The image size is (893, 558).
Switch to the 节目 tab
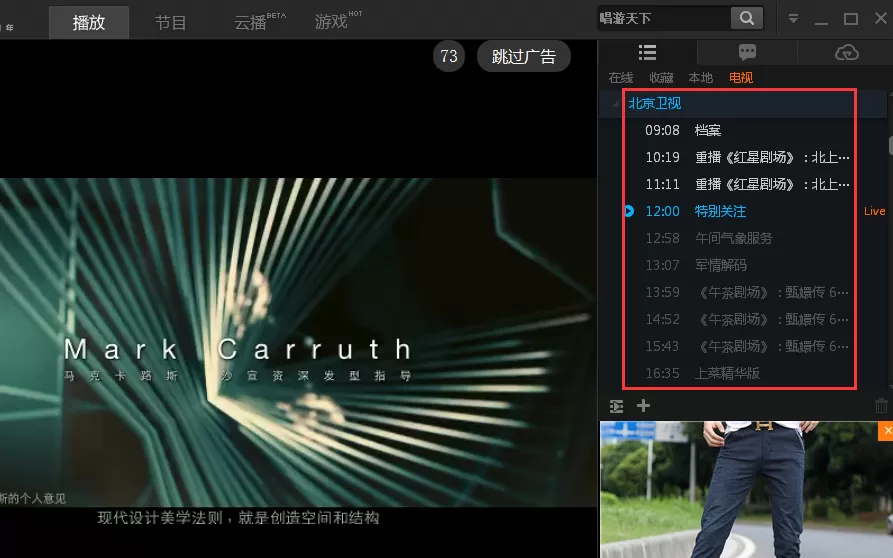(170, 23)
